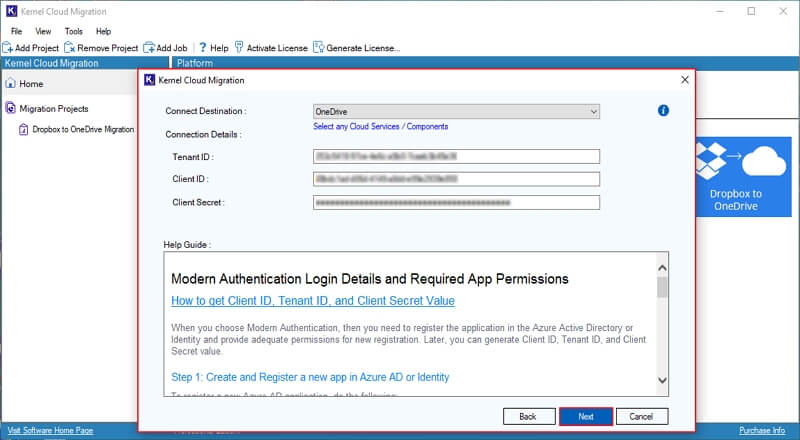Click the Kernel logo in dialog title bar
This screenshot has width=800, height=440.
click(149, 80)
